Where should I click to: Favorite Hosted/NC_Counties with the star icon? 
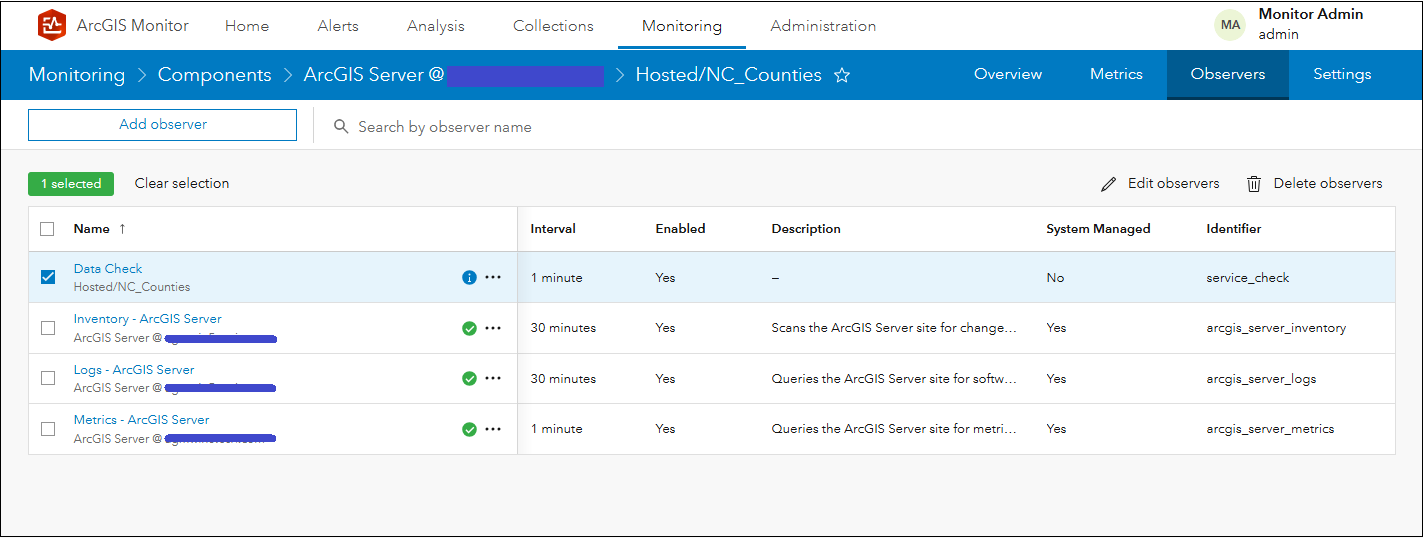[842, 75]
